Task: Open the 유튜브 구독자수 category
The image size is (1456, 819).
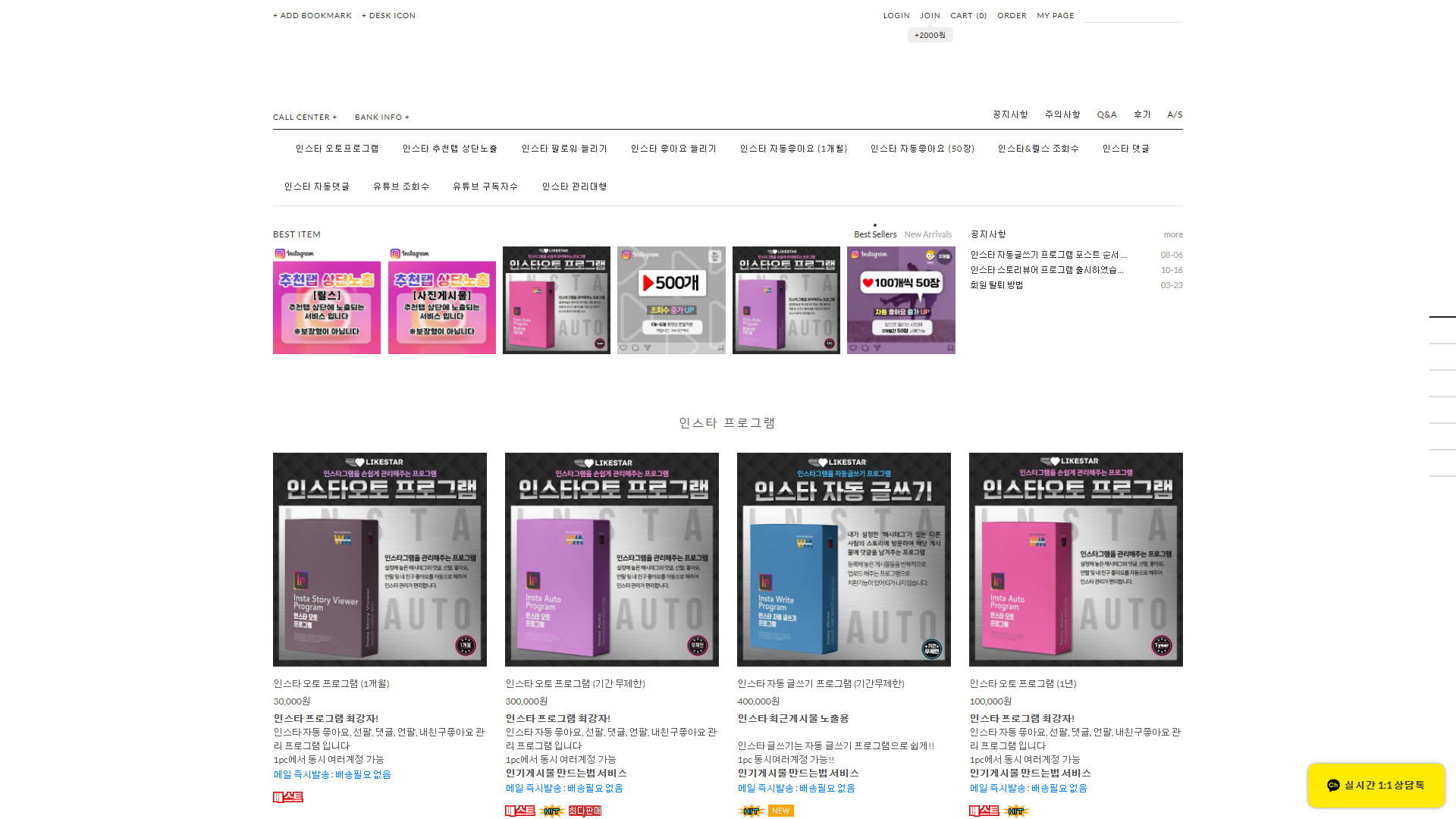Action: coord(485,187)
